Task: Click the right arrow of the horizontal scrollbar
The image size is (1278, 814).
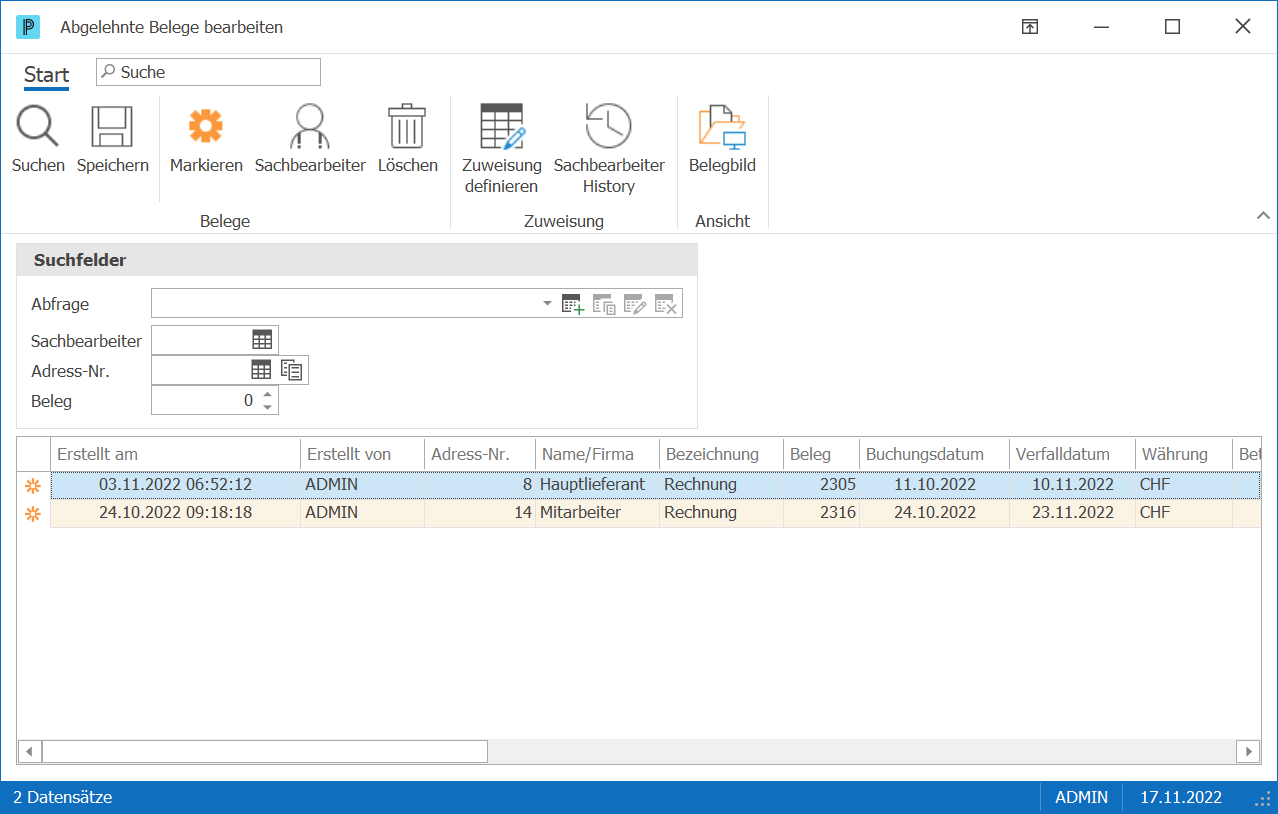Action: [x=1248, y=751]
